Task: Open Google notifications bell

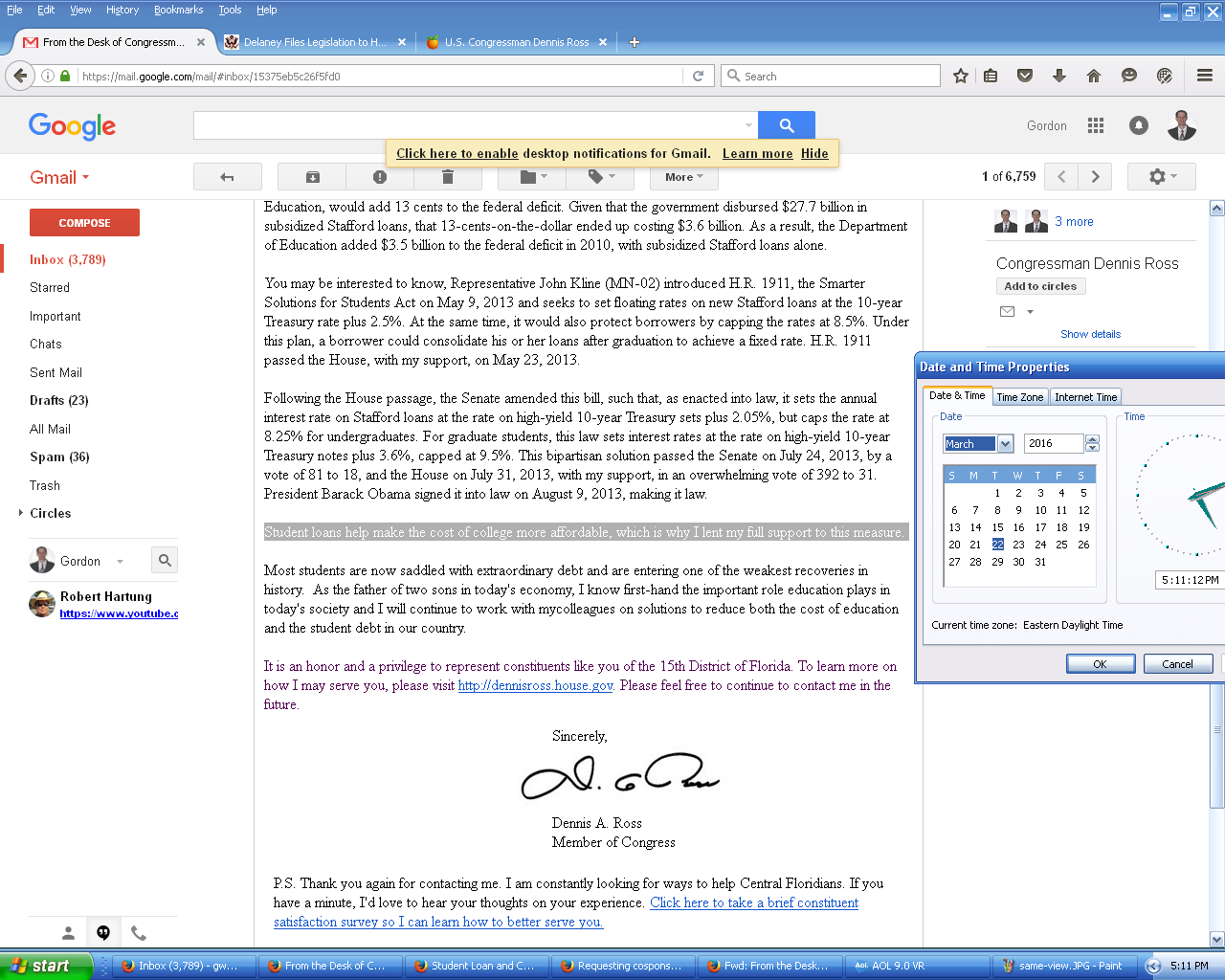Action: (x=1139, y=125)
